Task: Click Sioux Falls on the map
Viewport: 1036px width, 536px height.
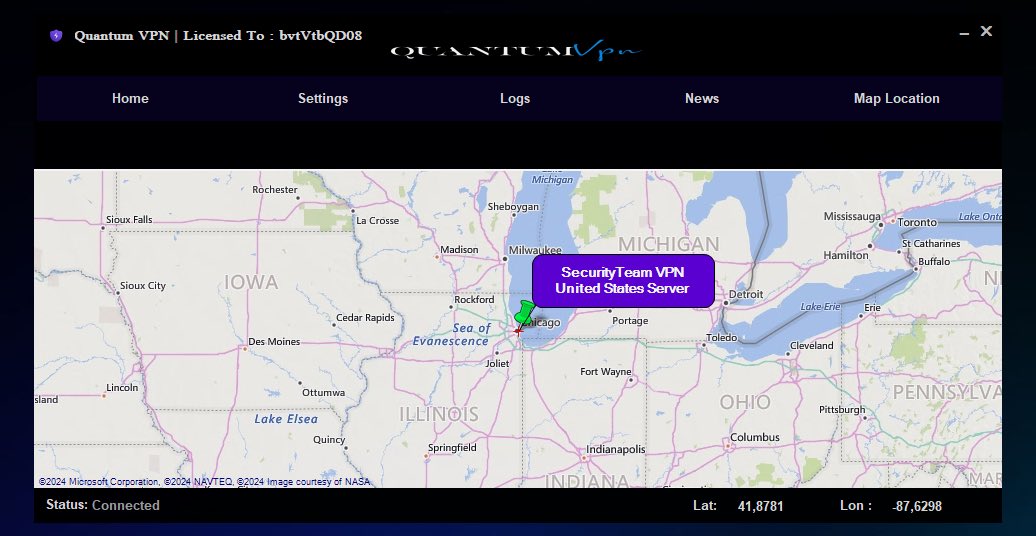Action: point(129,219)
